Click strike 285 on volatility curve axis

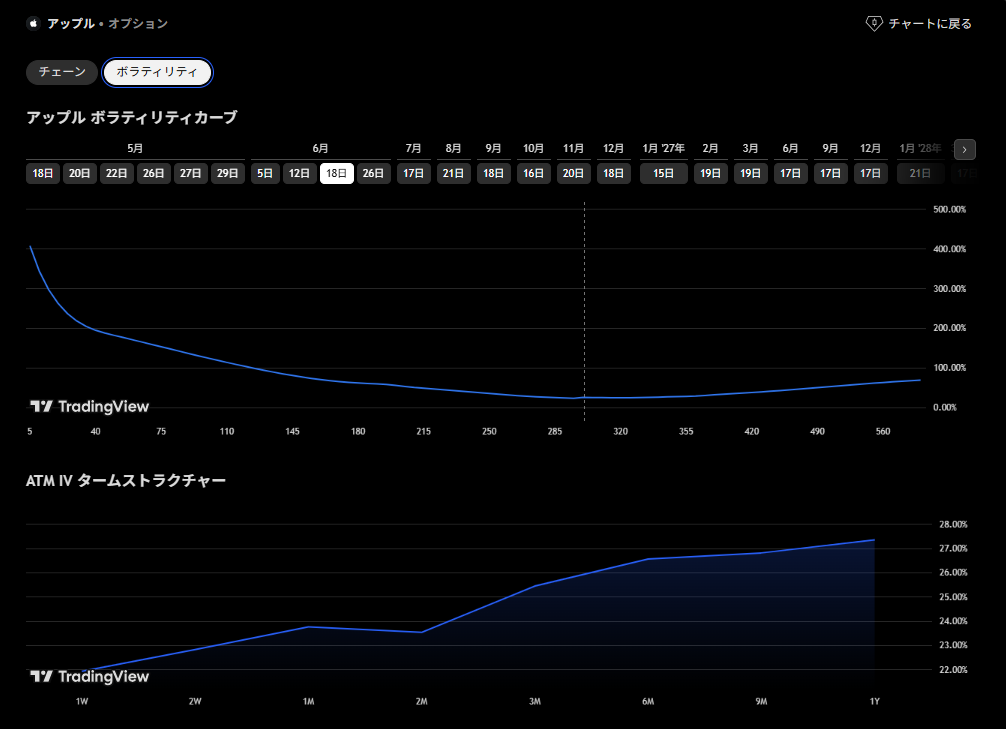click(x=555, y=431)
